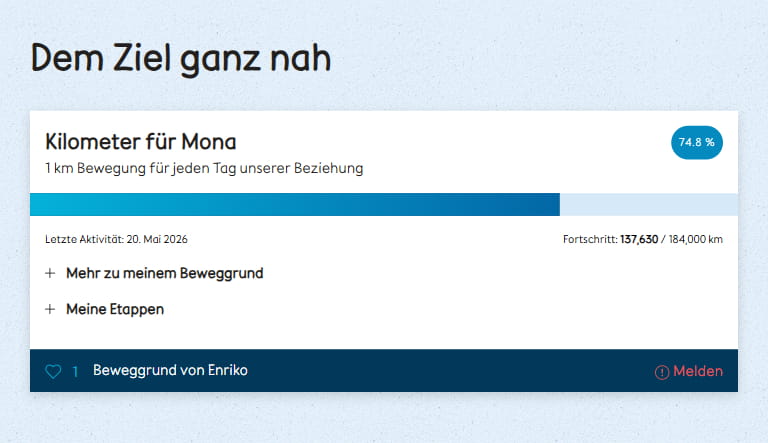Viewport: 768px width, 443px height.
Task: Click plus icon beside Meine Etappen
Action: point(50,309)
